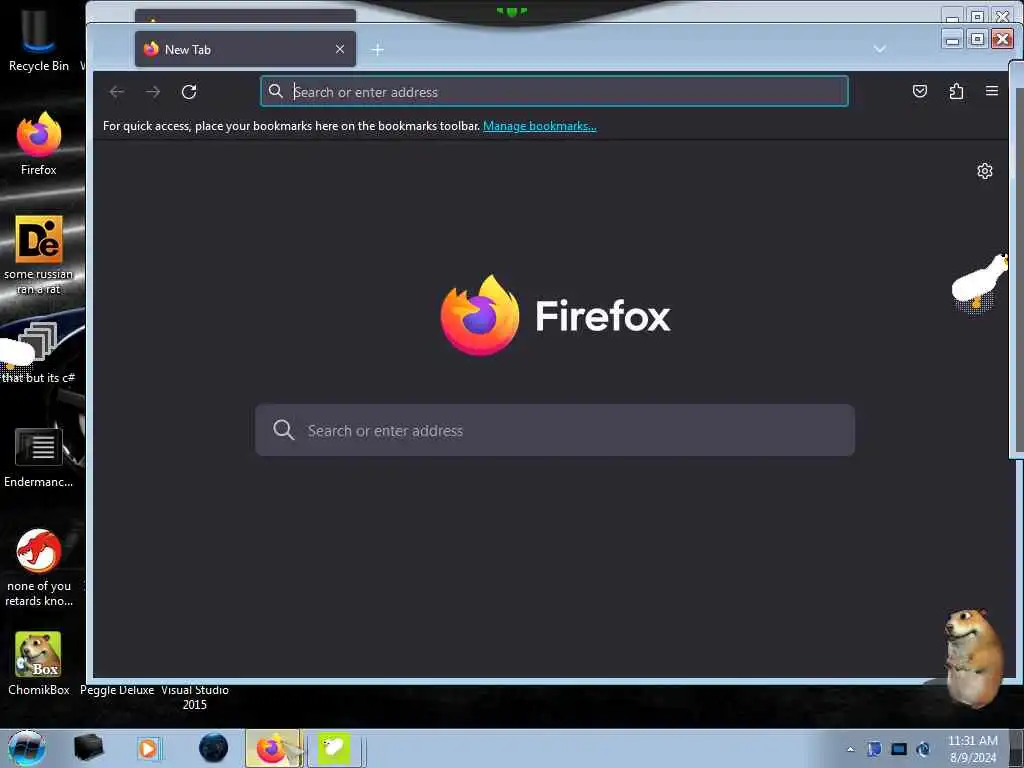The width and height of the screenshot is (1024, 768).
Task: Open the Save to Pocket icon
Action: [920, 91]
